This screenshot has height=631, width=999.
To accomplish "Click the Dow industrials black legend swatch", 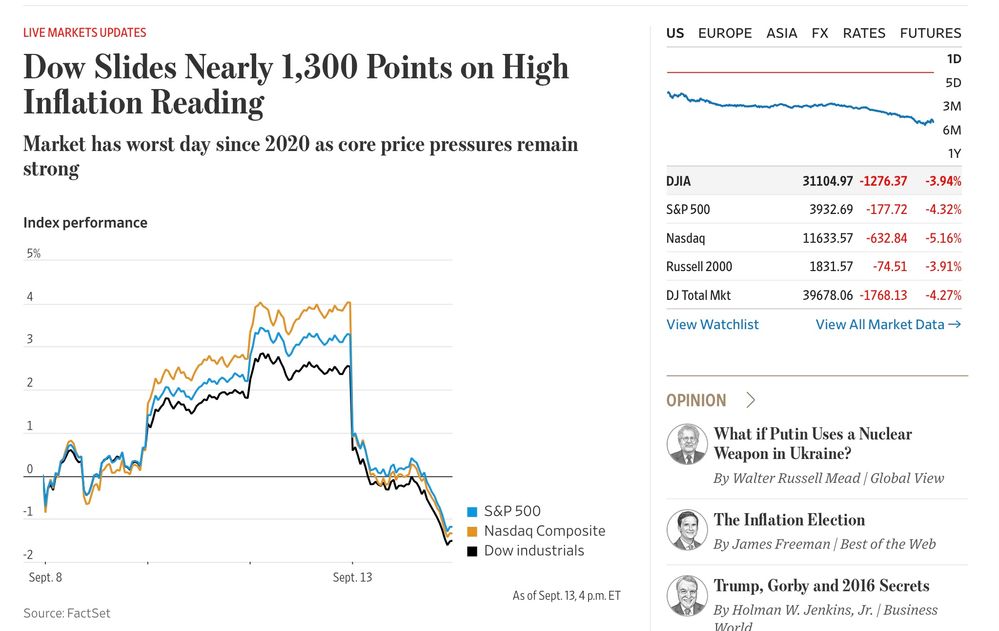I will (x=474, y=550).
